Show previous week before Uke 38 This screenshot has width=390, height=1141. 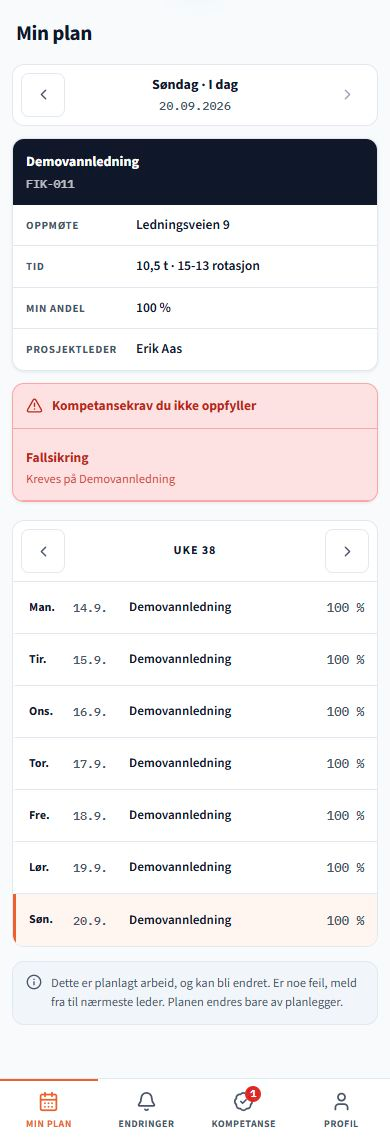pyautogui.click(x=43, y=551)
